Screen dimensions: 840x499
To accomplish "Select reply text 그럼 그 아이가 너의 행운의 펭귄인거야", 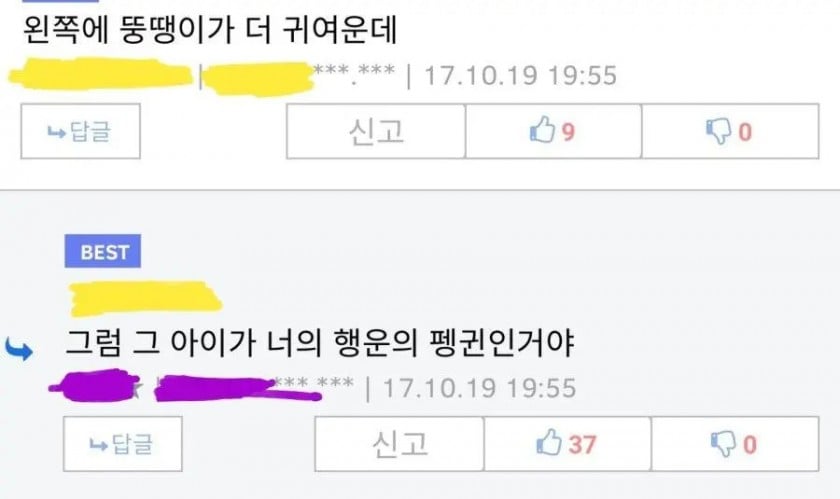I will tap(320, 342).
